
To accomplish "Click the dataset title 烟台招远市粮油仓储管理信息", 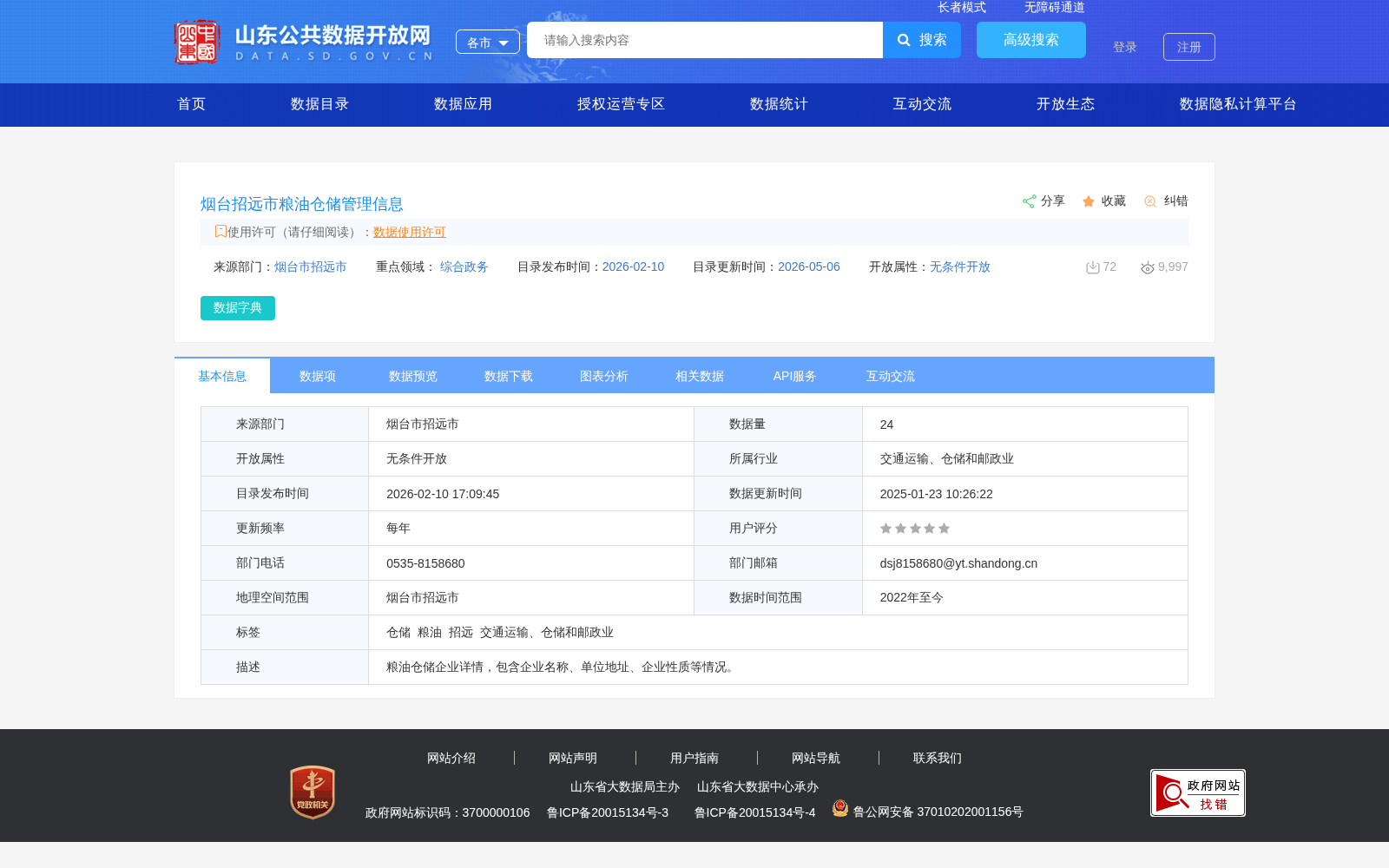I will tap(302, 204).
